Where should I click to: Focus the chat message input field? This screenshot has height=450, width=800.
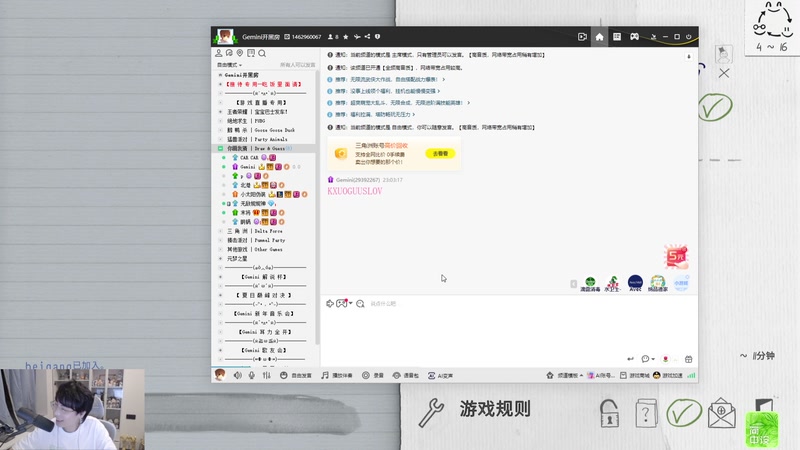pos(510,329)
